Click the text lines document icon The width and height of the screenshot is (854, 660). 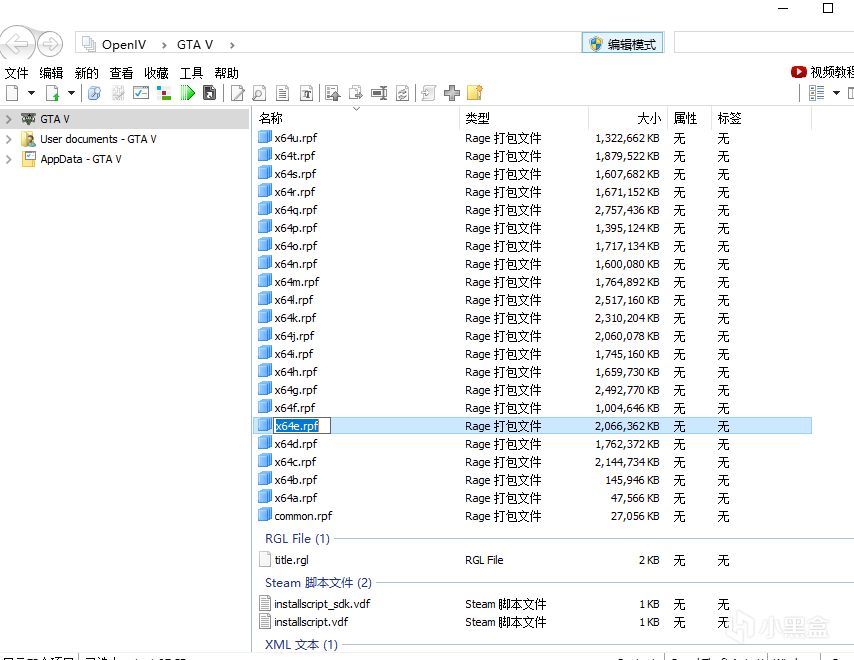(x=282, y=93)
